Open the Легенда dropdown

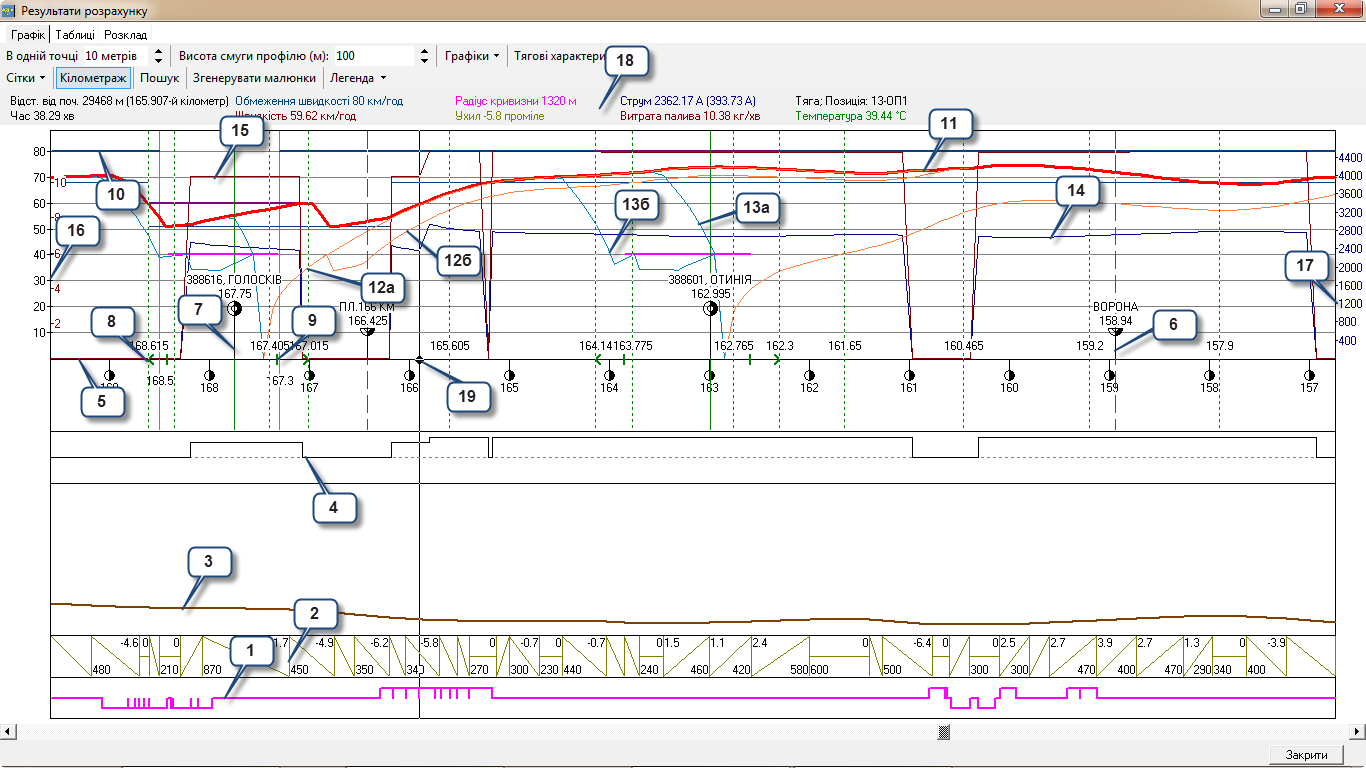[x=358, y=78]
